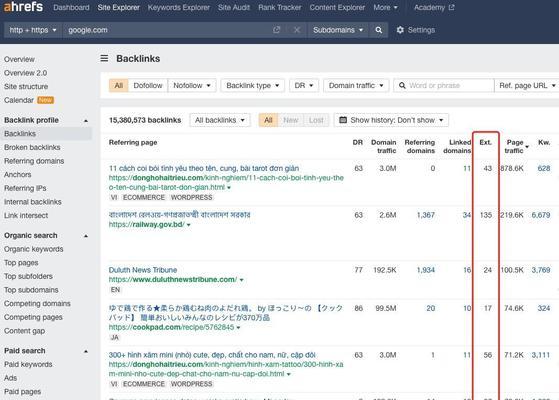Open Site Explorer tab

[x=119, y=7]
